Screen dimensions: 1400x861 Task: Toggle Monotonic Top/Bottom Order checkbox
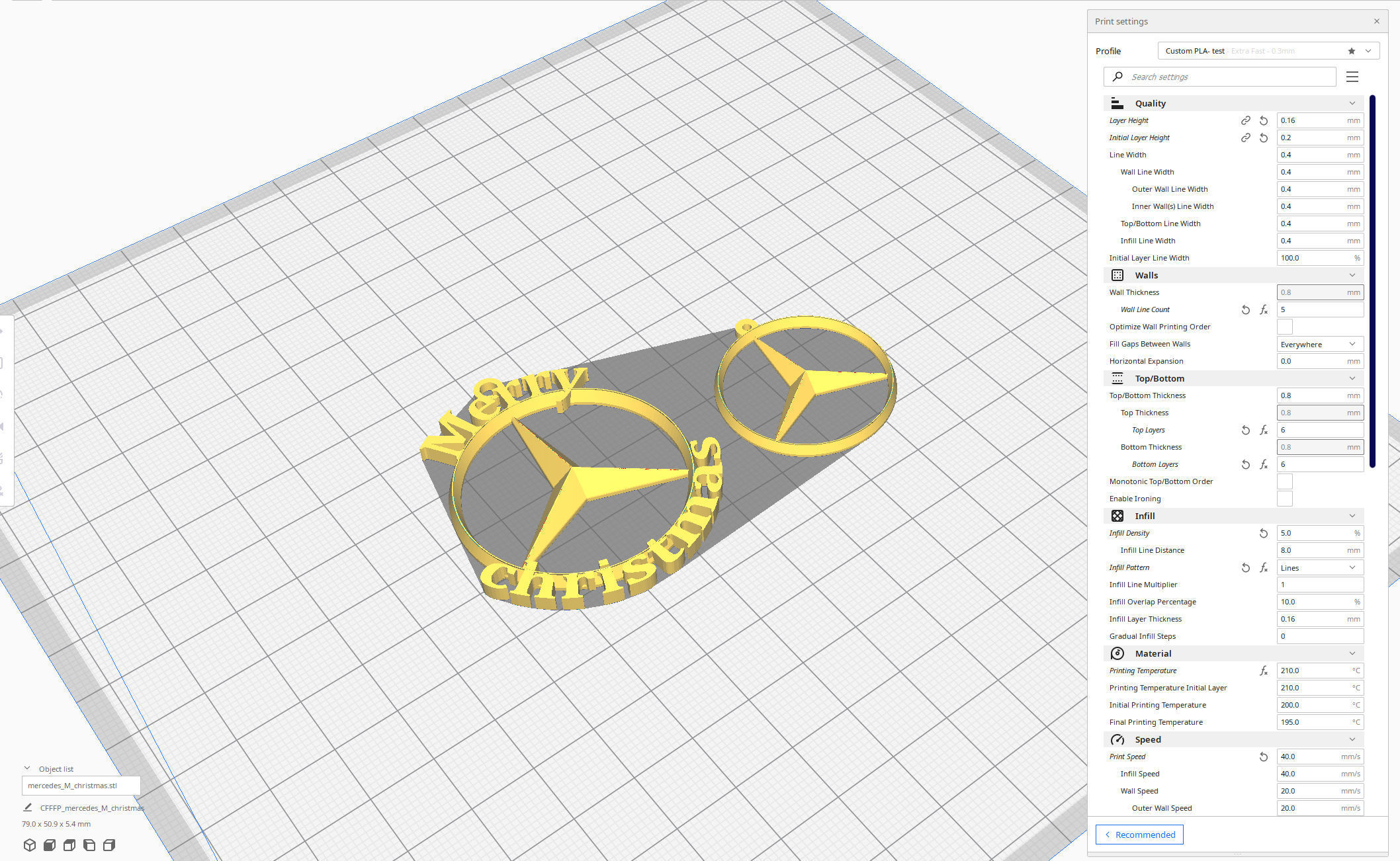(x=1284, y=481)
